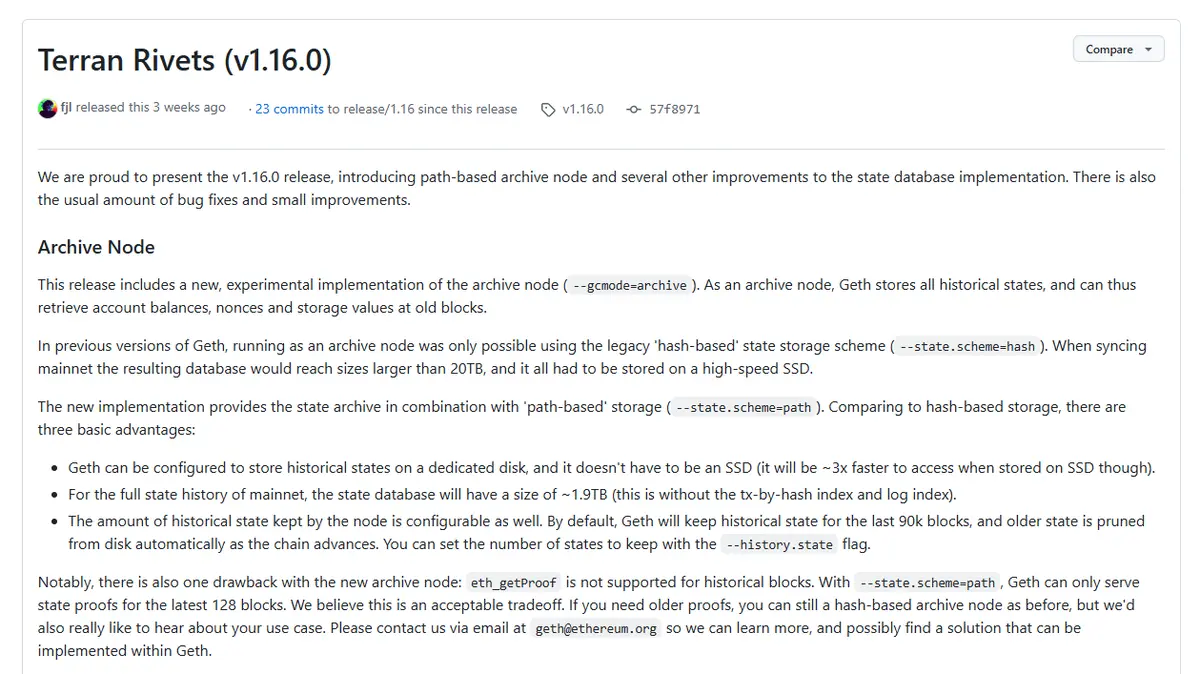Click the commit icon beside 57f8971
Image resolution: width=1200 pixels, height=674 pixels.
[x=634, y=110]
